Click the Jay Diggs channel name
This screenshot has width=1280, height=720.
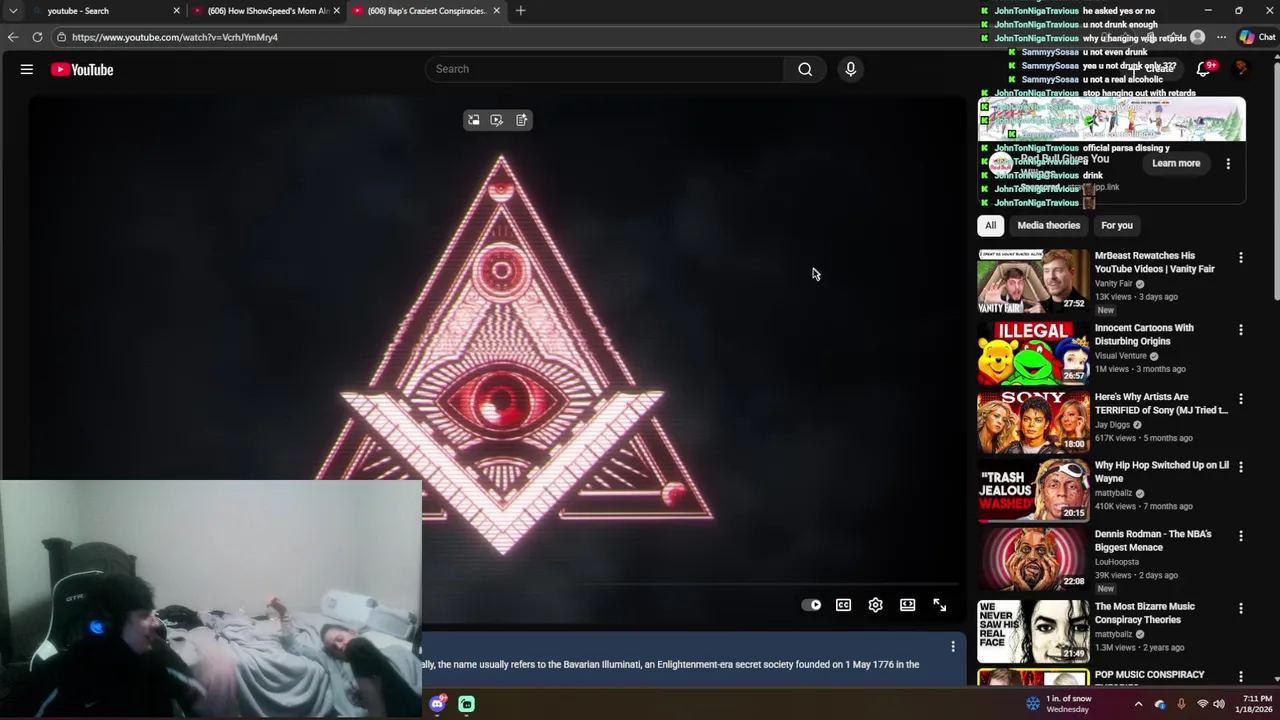point(1112,424)
